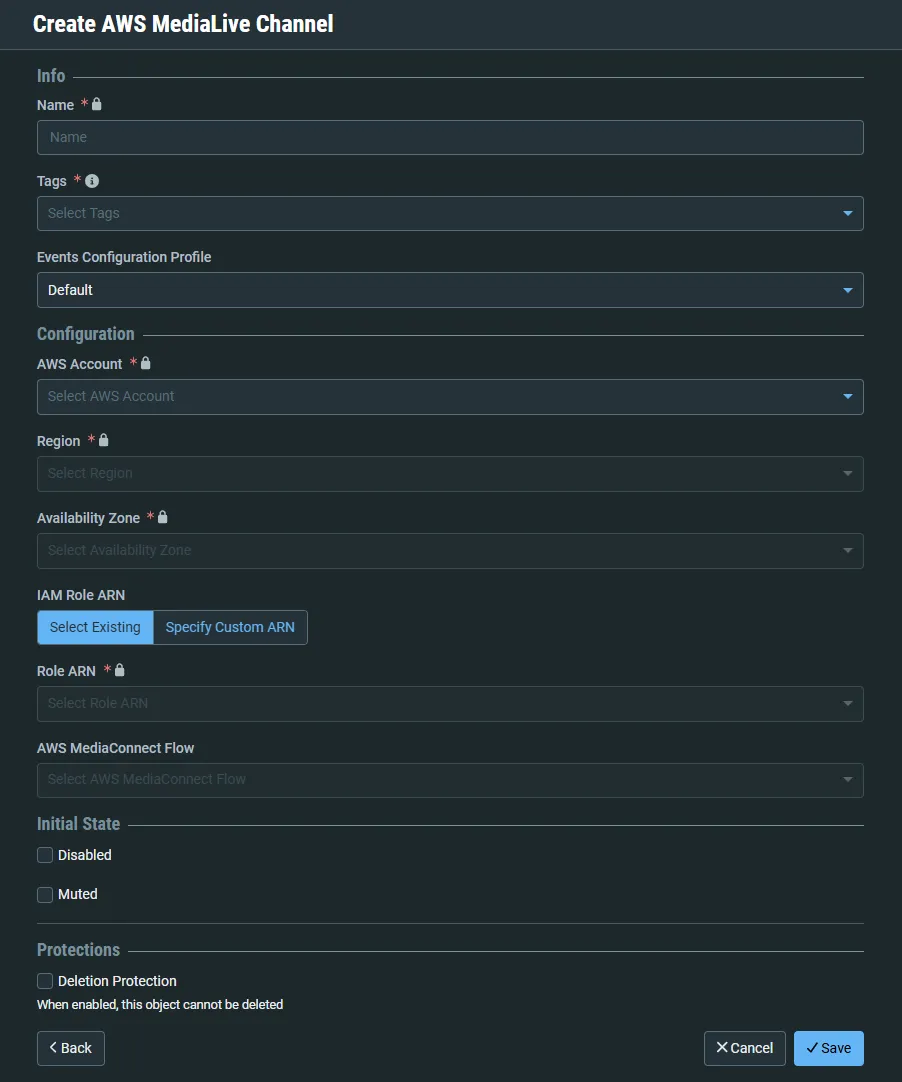Screen dimensions: 902x1082
Task: Go Back to the previous step
Action: coord(70,1048)
